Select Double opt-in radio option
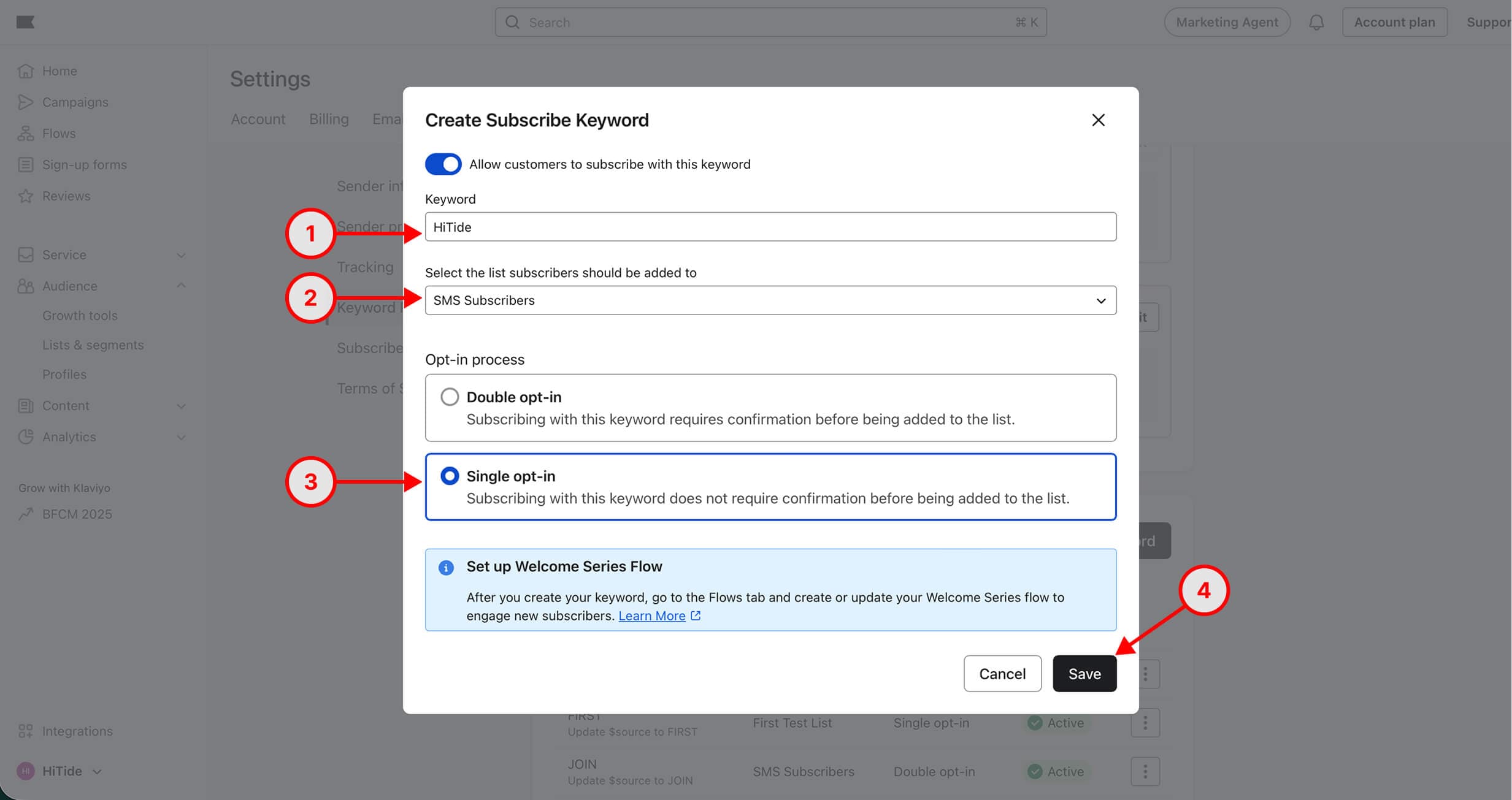The height and width of the screenshot is (800, 1512). [x=450, y=397]
